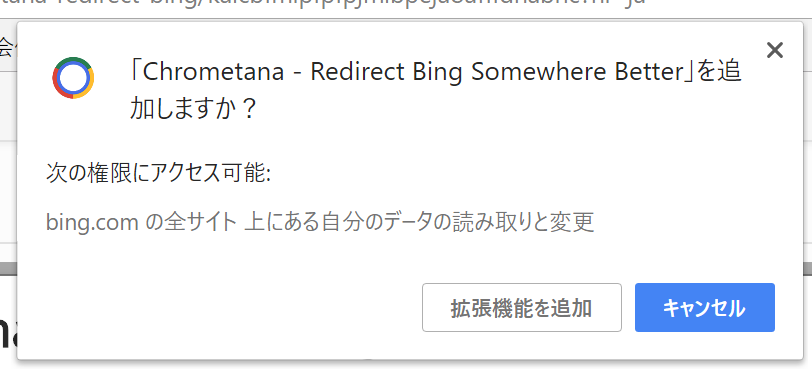Click bing.com in the permission description

click(x=92, y=223)
